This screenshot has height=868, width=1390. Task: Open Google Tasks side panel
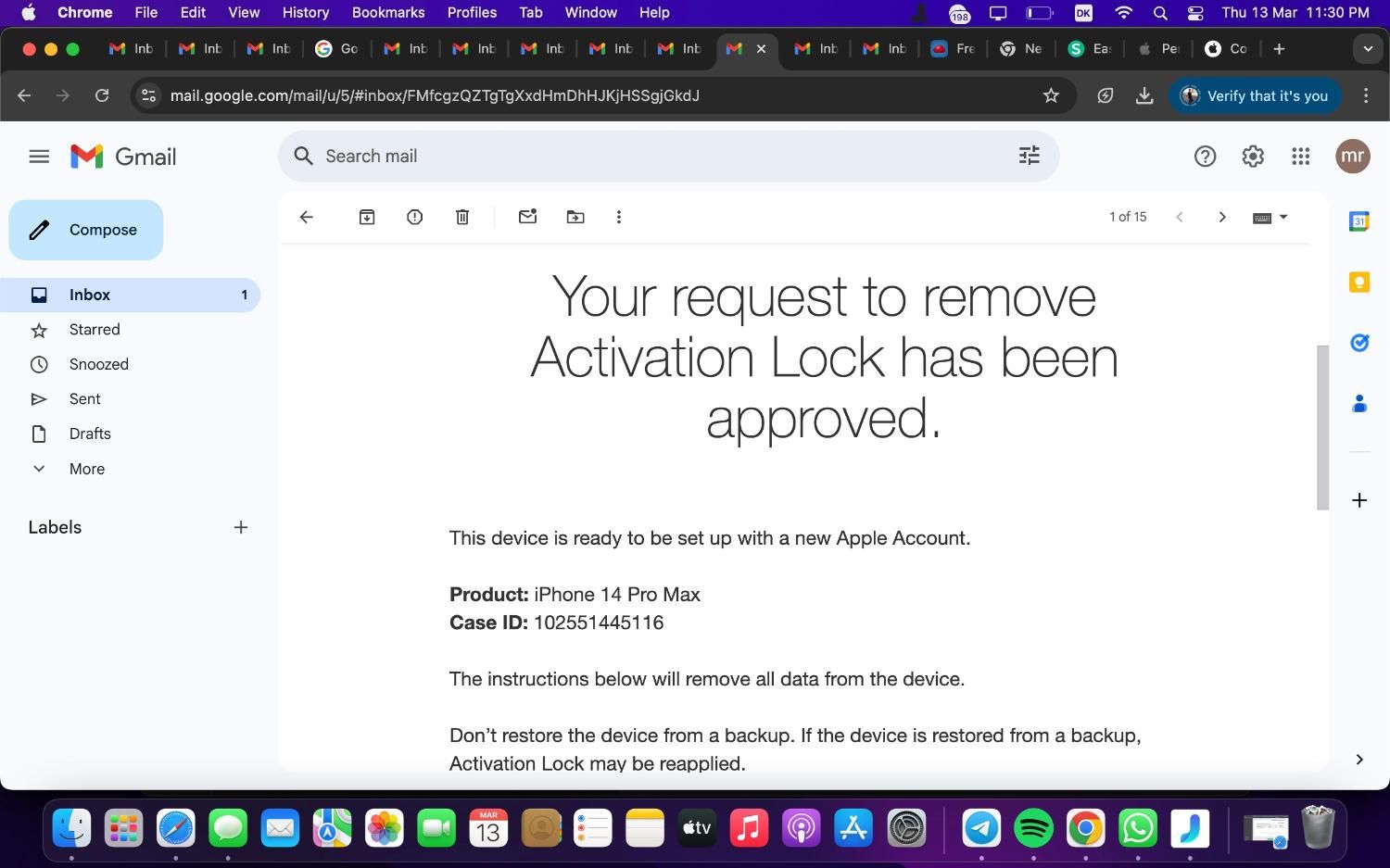coord(1359,343)
